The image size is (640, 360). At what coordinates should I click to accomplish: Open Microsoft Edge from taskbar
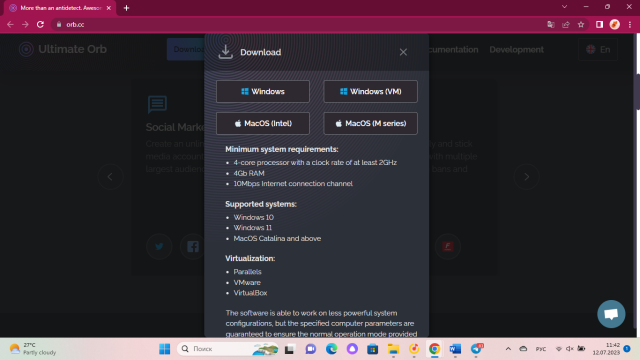331,349
